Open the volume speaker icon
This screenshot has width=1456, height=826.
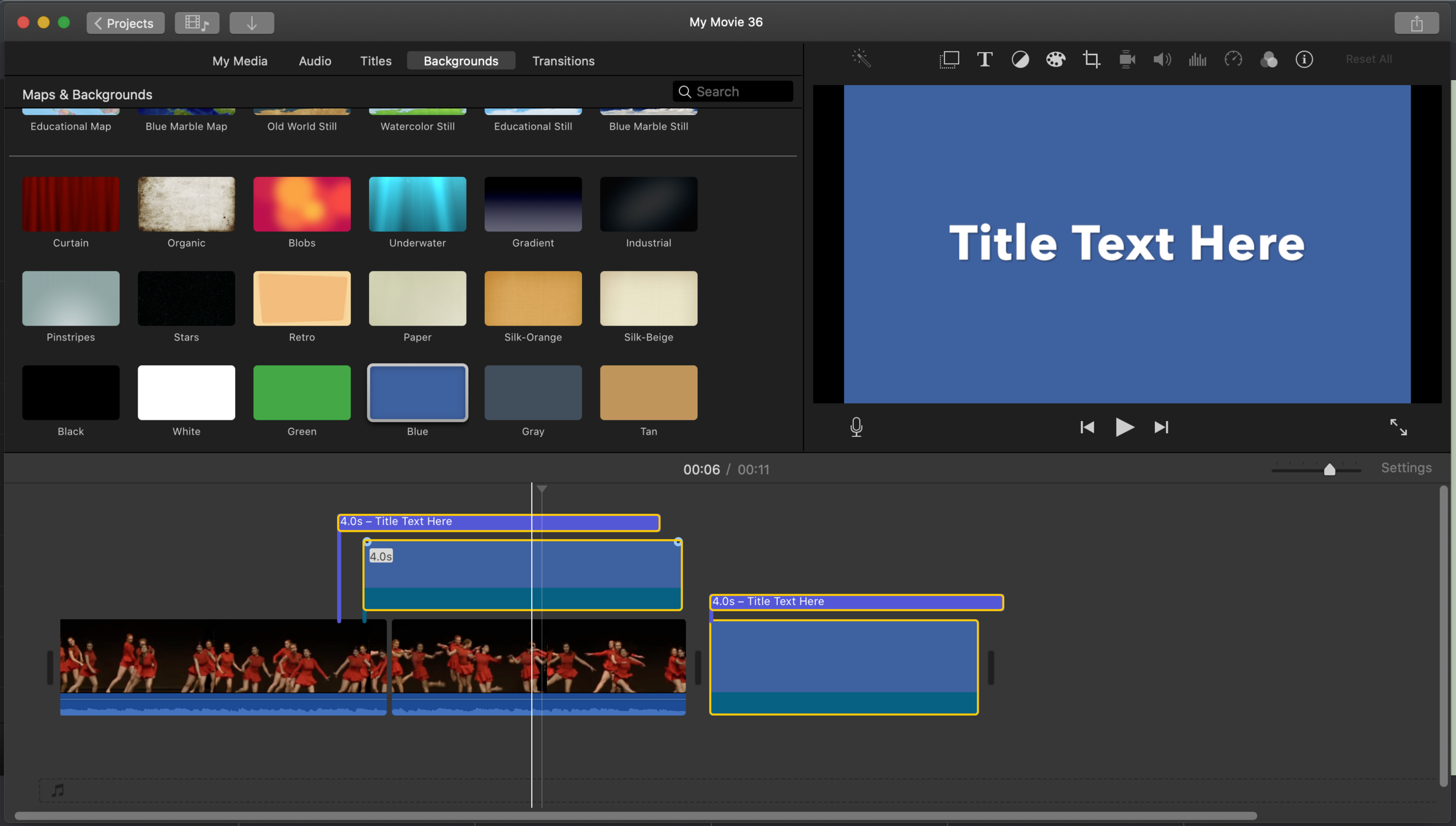pyautogui.click(x=1162, y=59)
